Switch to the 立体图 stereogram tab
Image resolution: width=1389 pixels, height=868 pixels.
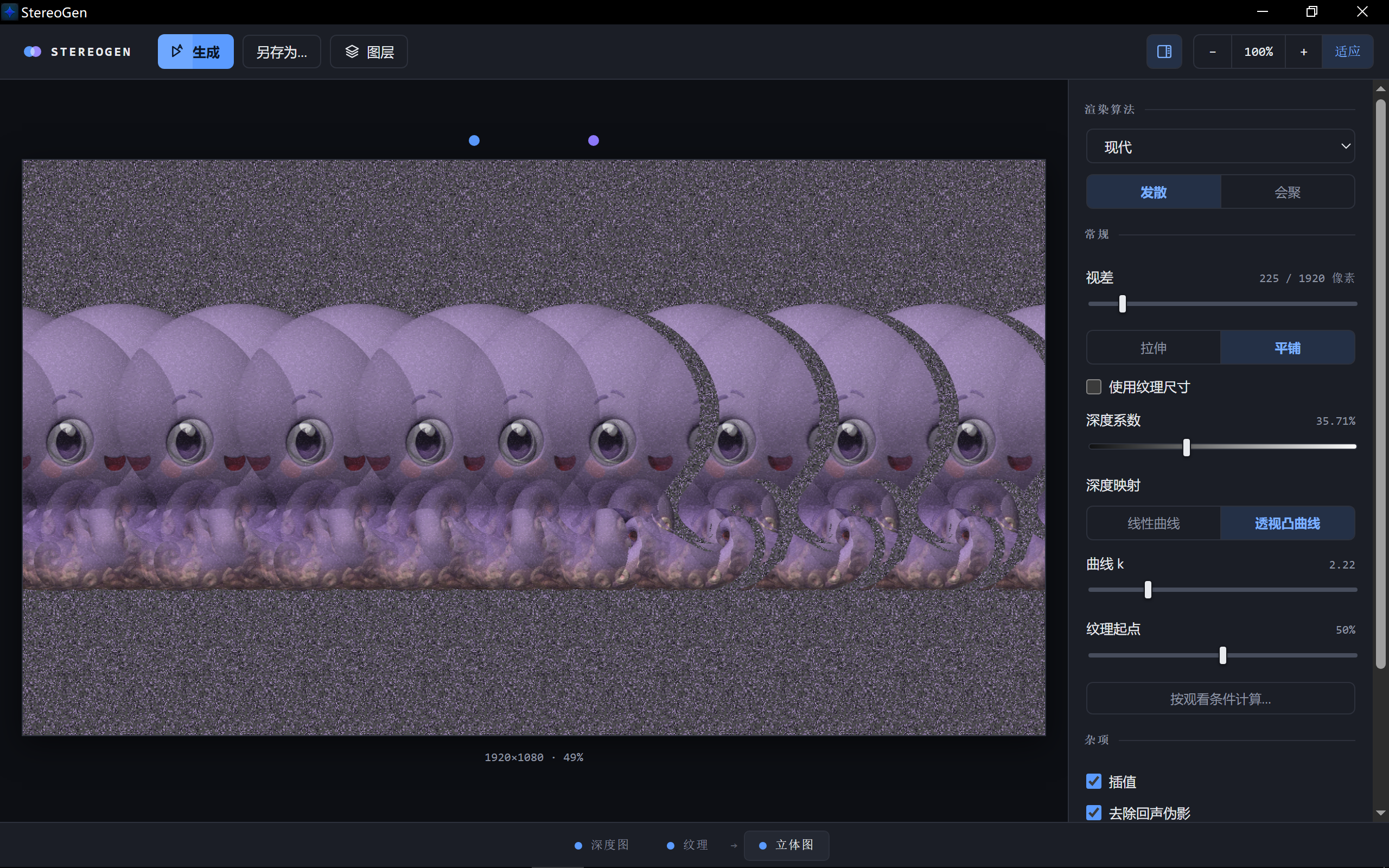pyautogui.click(x=786, y=845)
